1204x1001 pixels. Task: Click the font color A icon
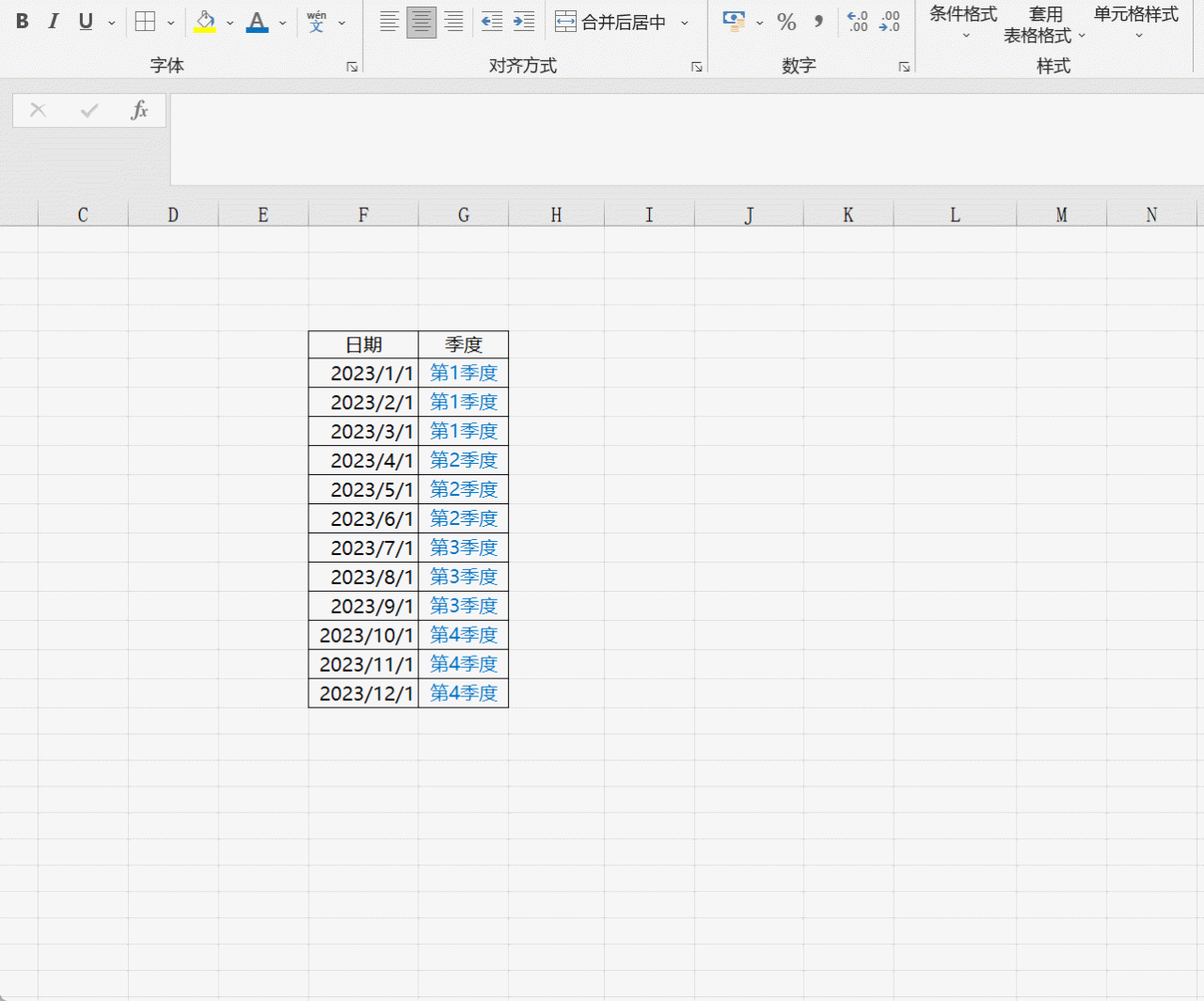pyautogui.click(x=257, y=22)
